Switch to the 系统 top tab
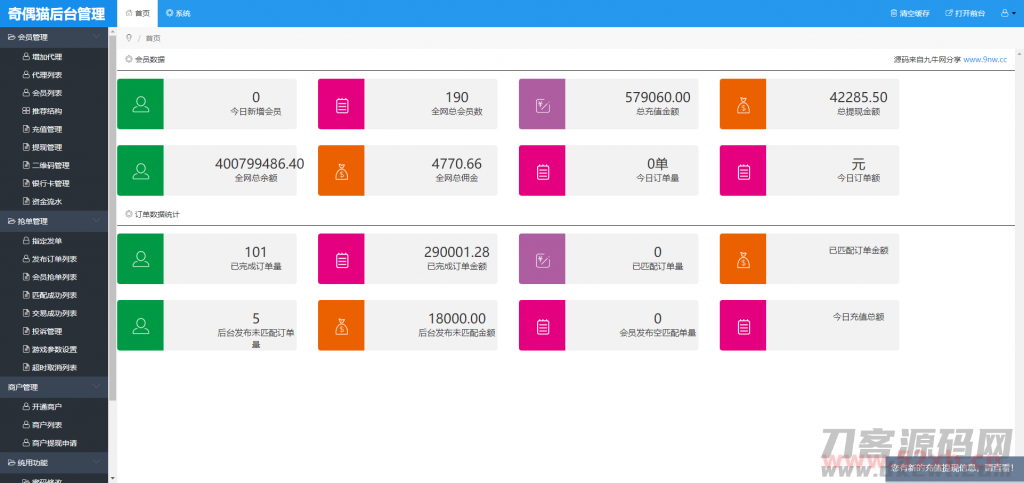The width and height of the screenshot is (1024, 483). pyautogui.click(x=178, y=14)
